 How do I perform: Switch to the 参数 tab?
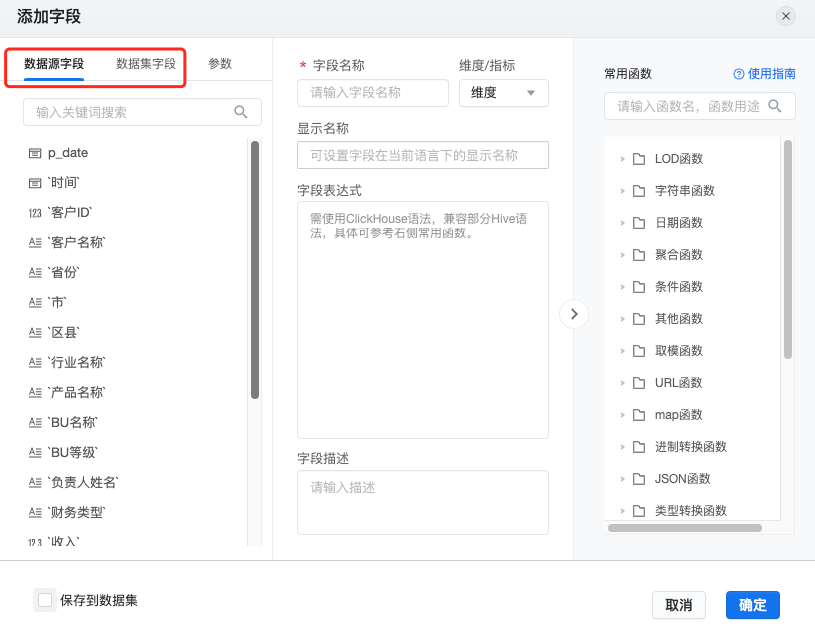click(219, 64)
